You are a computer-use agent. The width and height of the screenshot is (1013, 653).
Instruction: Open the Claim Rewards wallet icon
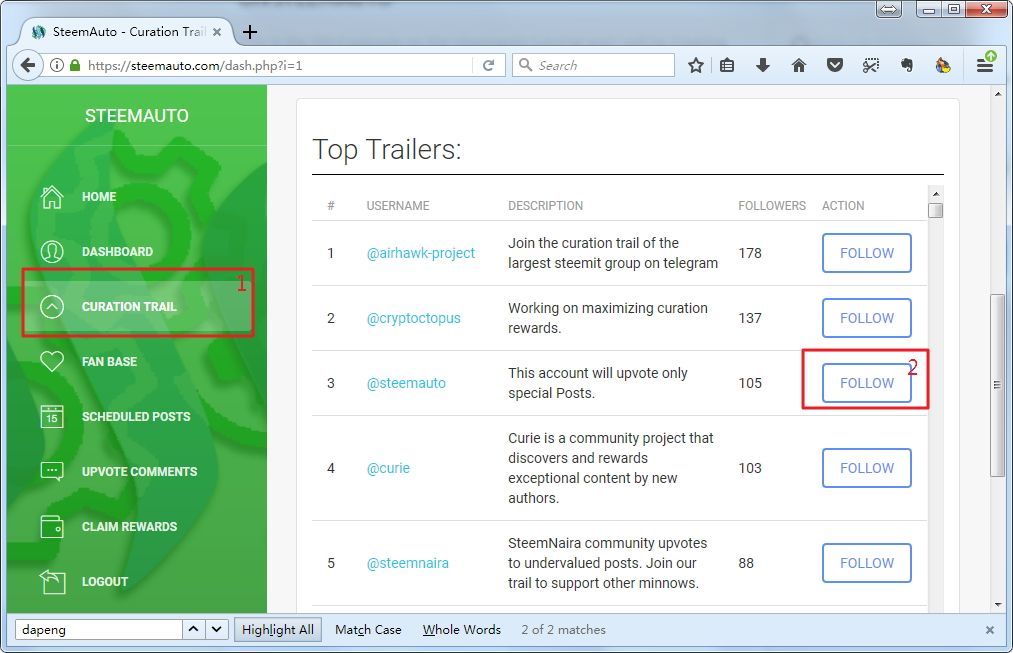[52, 527]
